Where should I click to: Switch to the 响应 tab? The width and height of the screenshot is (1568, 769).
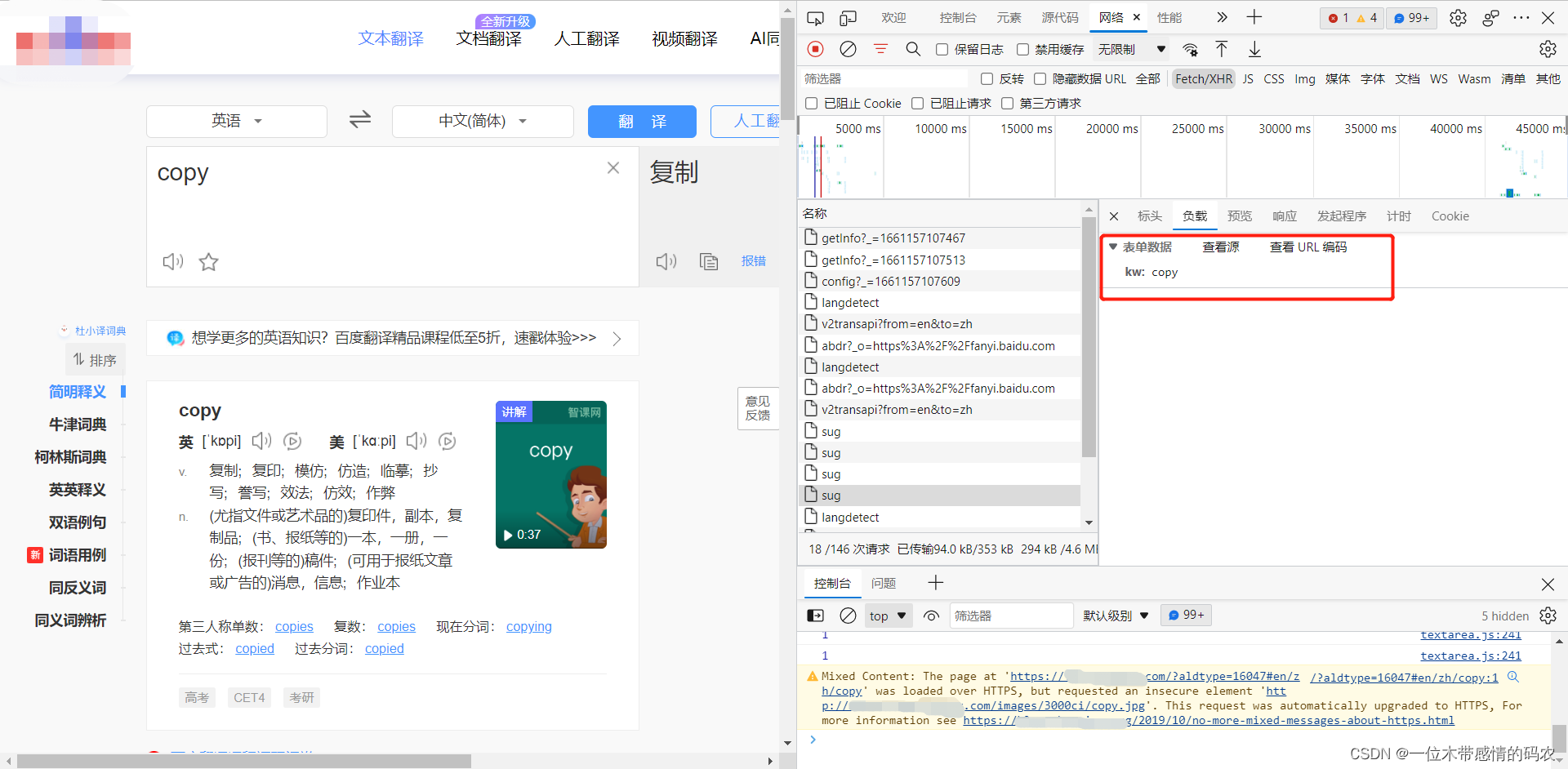(x=1285, y=216)
